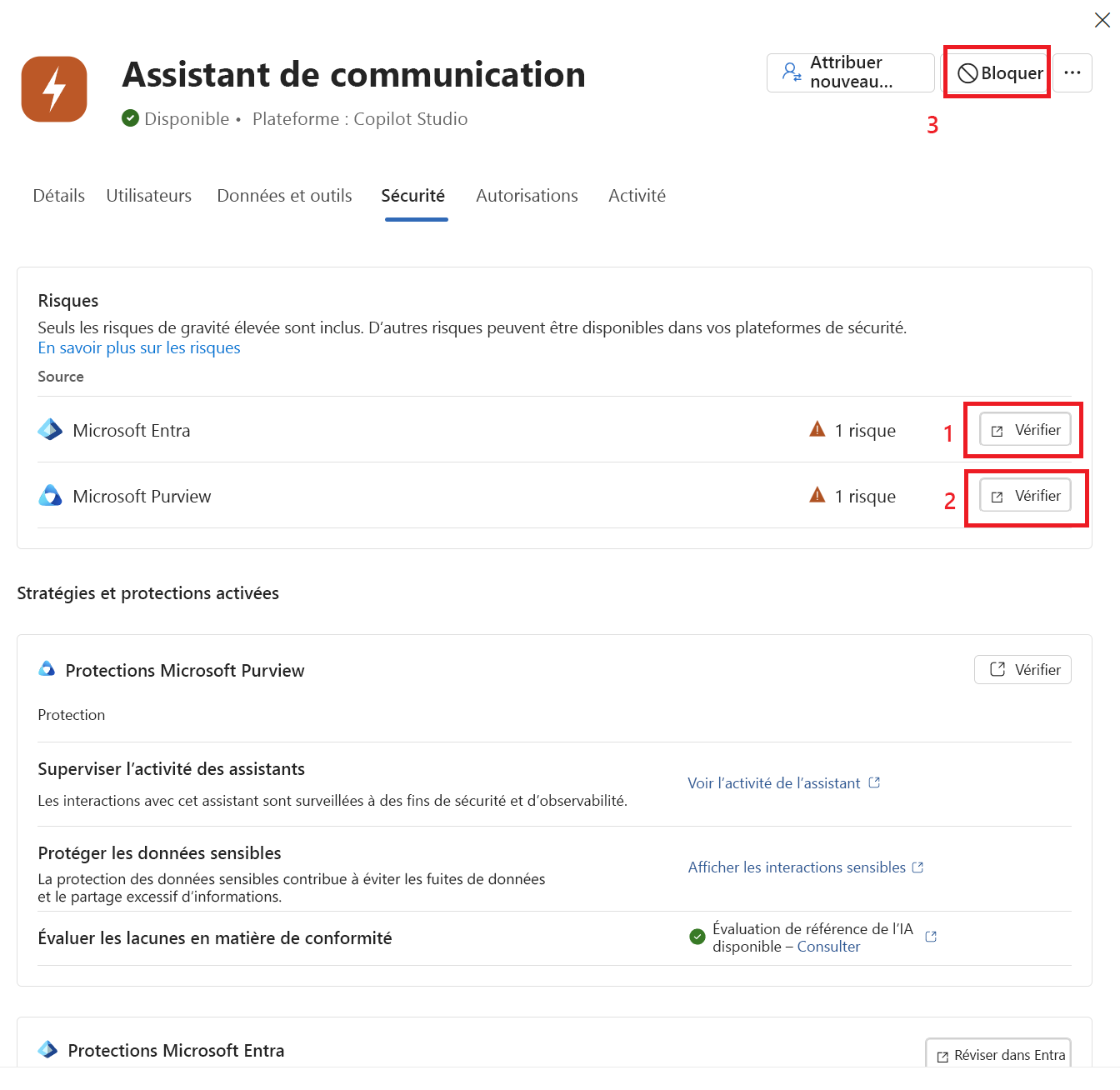
Task: Open the more options ellipsis menu
Action: coord(1072,73)
